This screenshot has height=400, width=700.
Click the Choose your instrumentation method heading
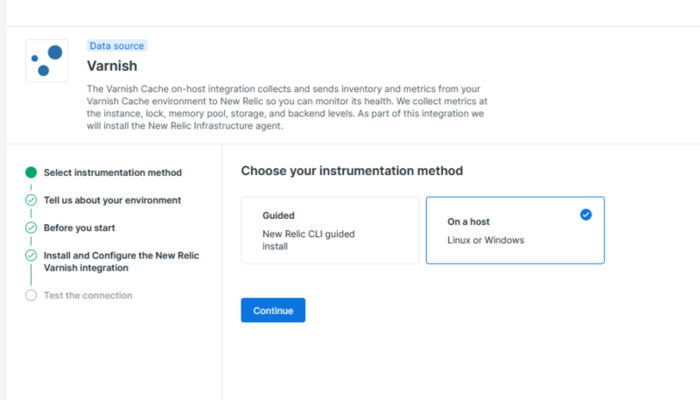[352, 171]
